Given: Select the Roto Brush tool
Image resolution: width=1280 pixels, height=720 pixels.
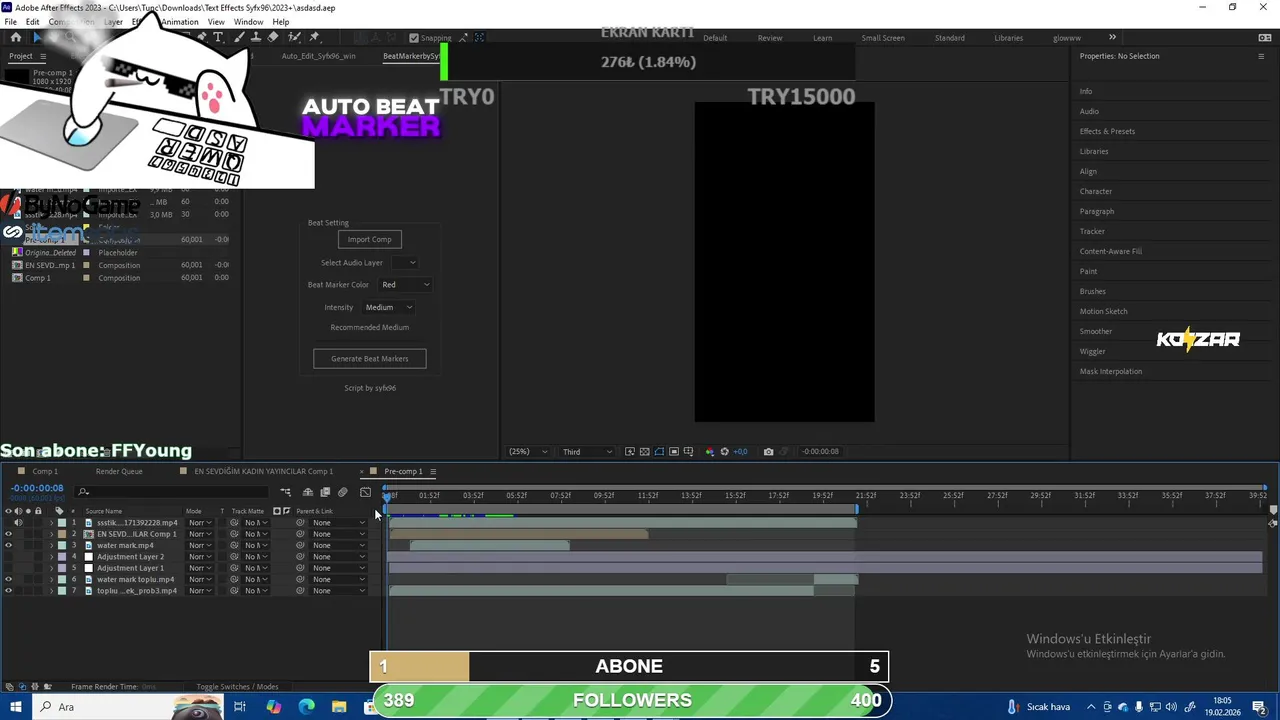Looking at the screenshot, I should pos(294,37).
